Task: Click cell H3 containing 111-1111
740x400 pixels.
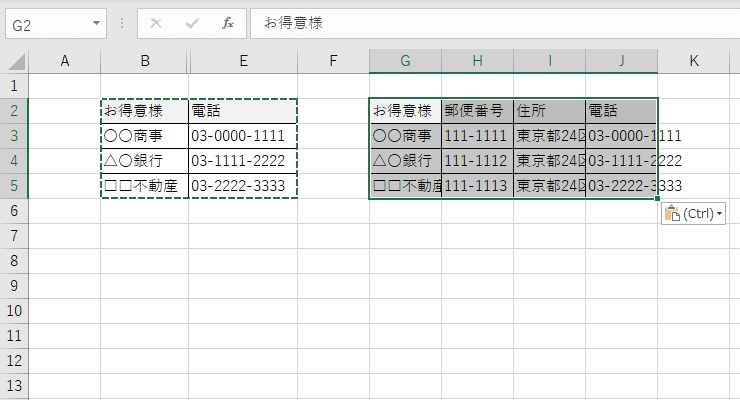Action: (478, 136)
